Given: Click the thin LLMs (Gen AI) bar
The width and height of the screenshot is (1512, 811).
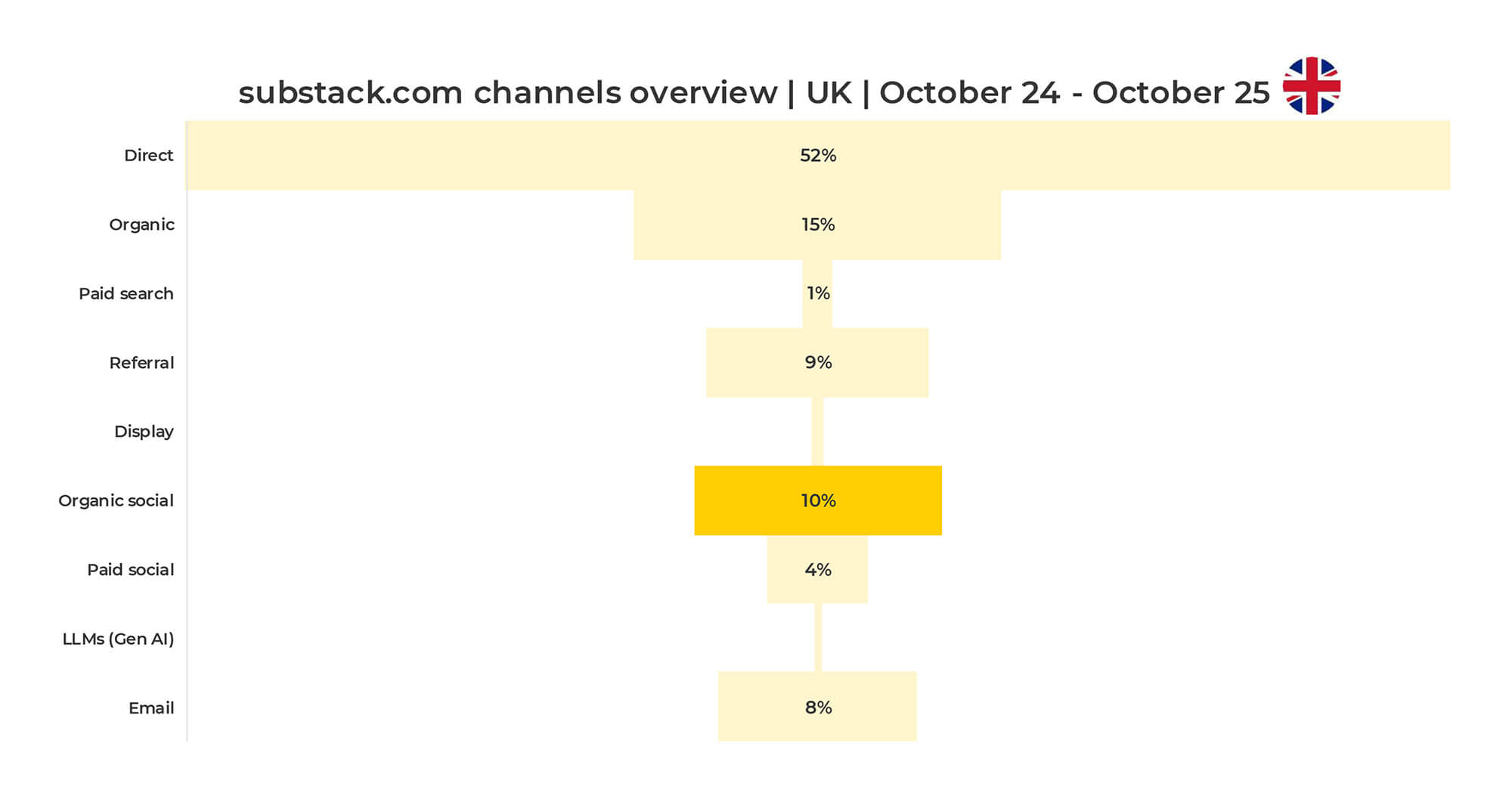Looking at the screenshot, I should [818, 639].
